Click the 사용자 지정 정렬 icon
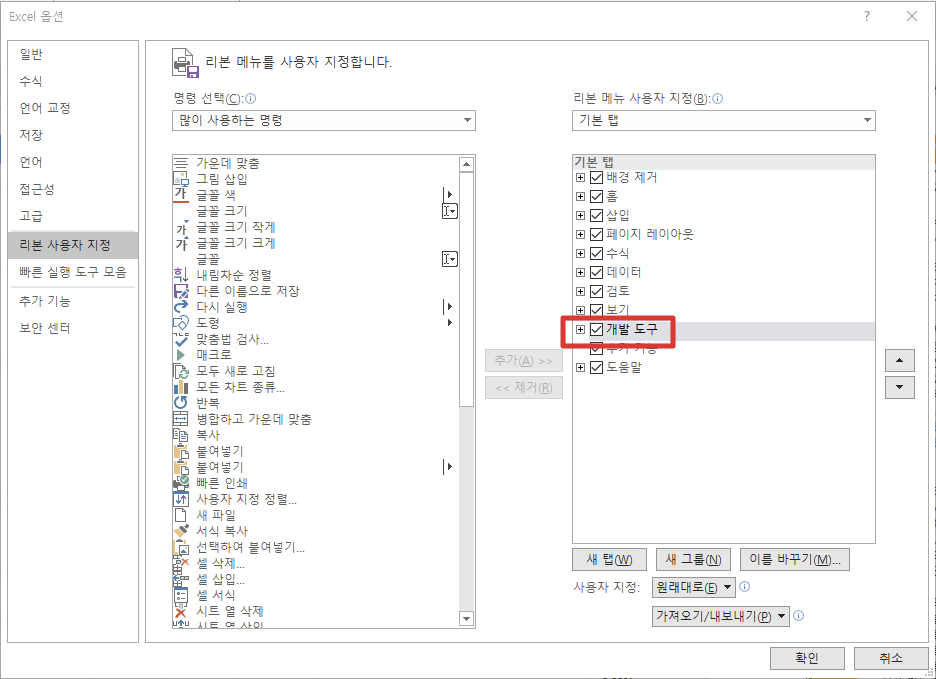Screen dimensions: 936x679 (x=181, y=499)
